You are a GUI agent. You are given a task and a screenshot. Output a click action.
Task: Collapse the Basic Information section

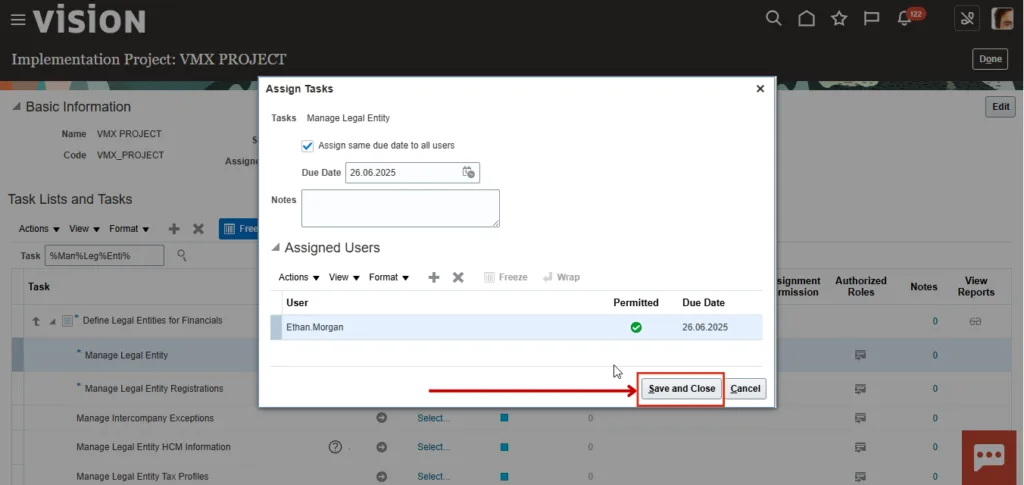click(x=15, y=107)
